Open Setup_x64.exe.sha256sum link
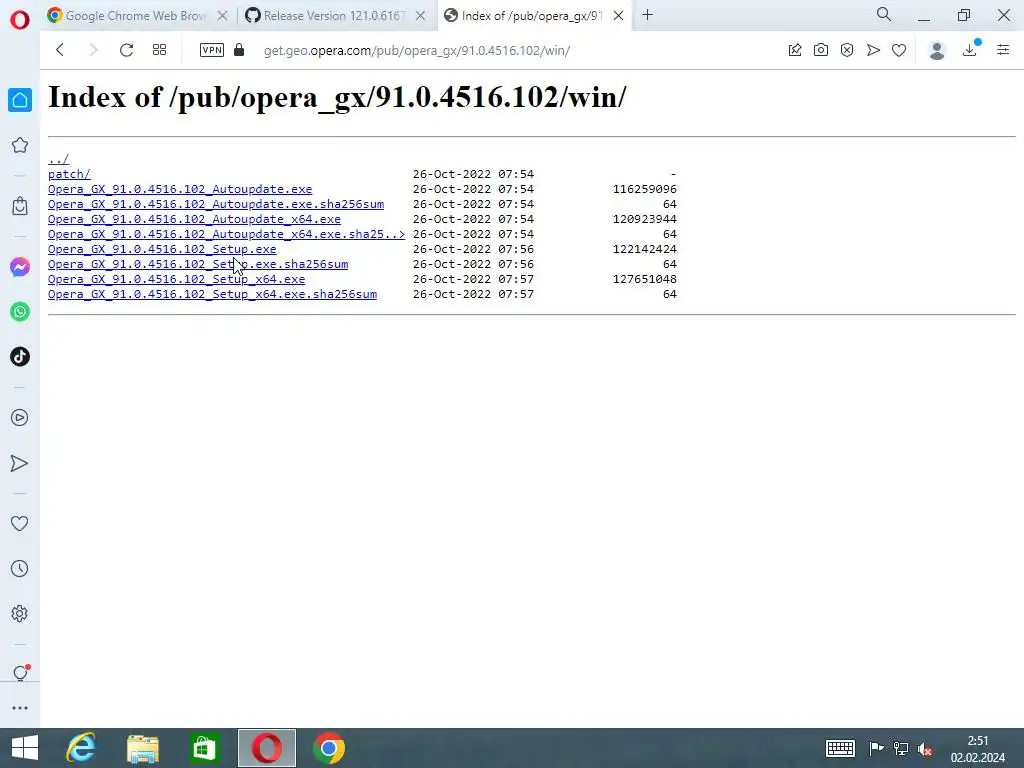Screen dimensions: 1024x768 pyautogui.click(x=212, y=294)
